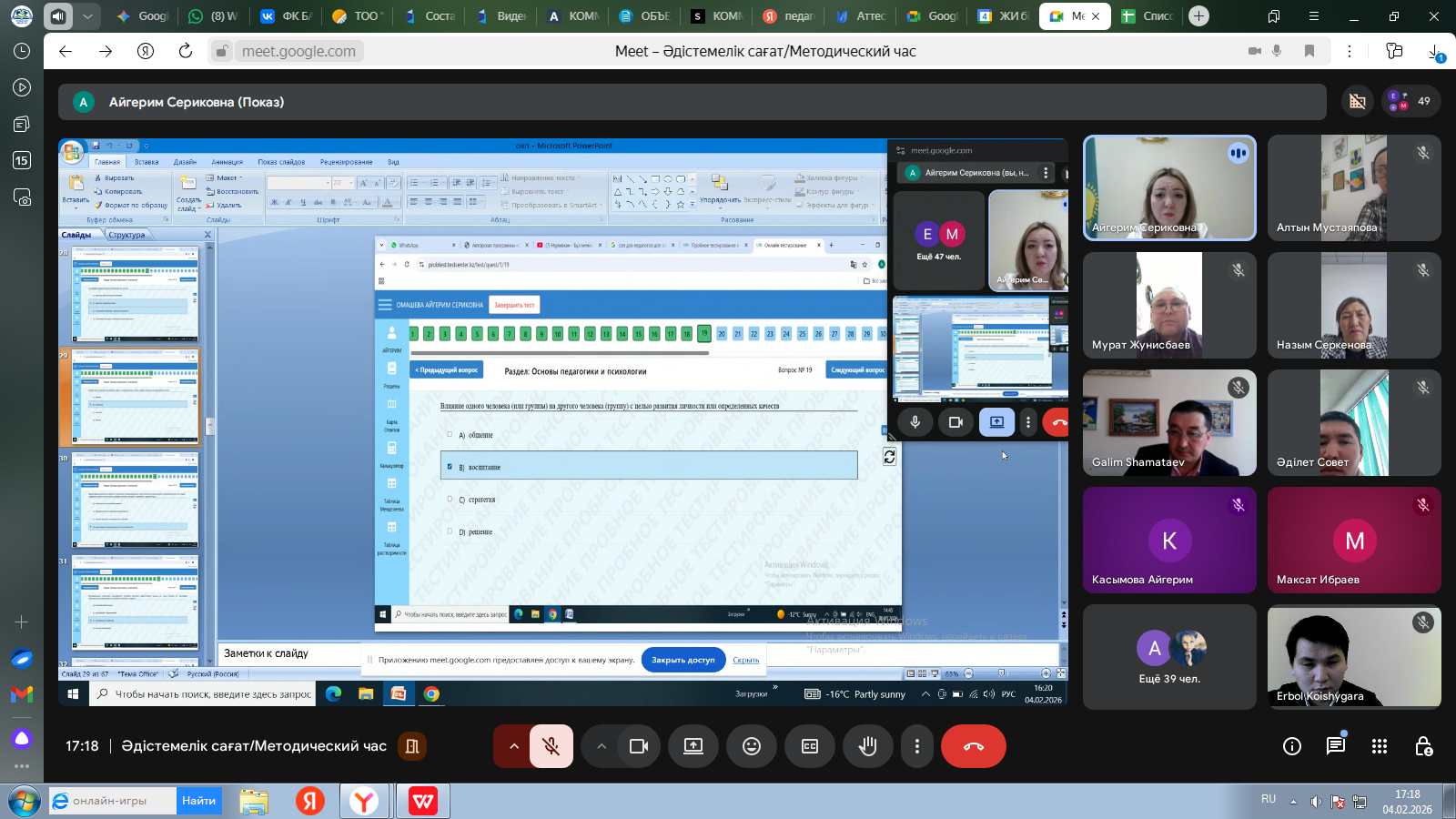1456x819 pixels.
Task: Open the participants list showing 49
Action: click(1410, 101)
